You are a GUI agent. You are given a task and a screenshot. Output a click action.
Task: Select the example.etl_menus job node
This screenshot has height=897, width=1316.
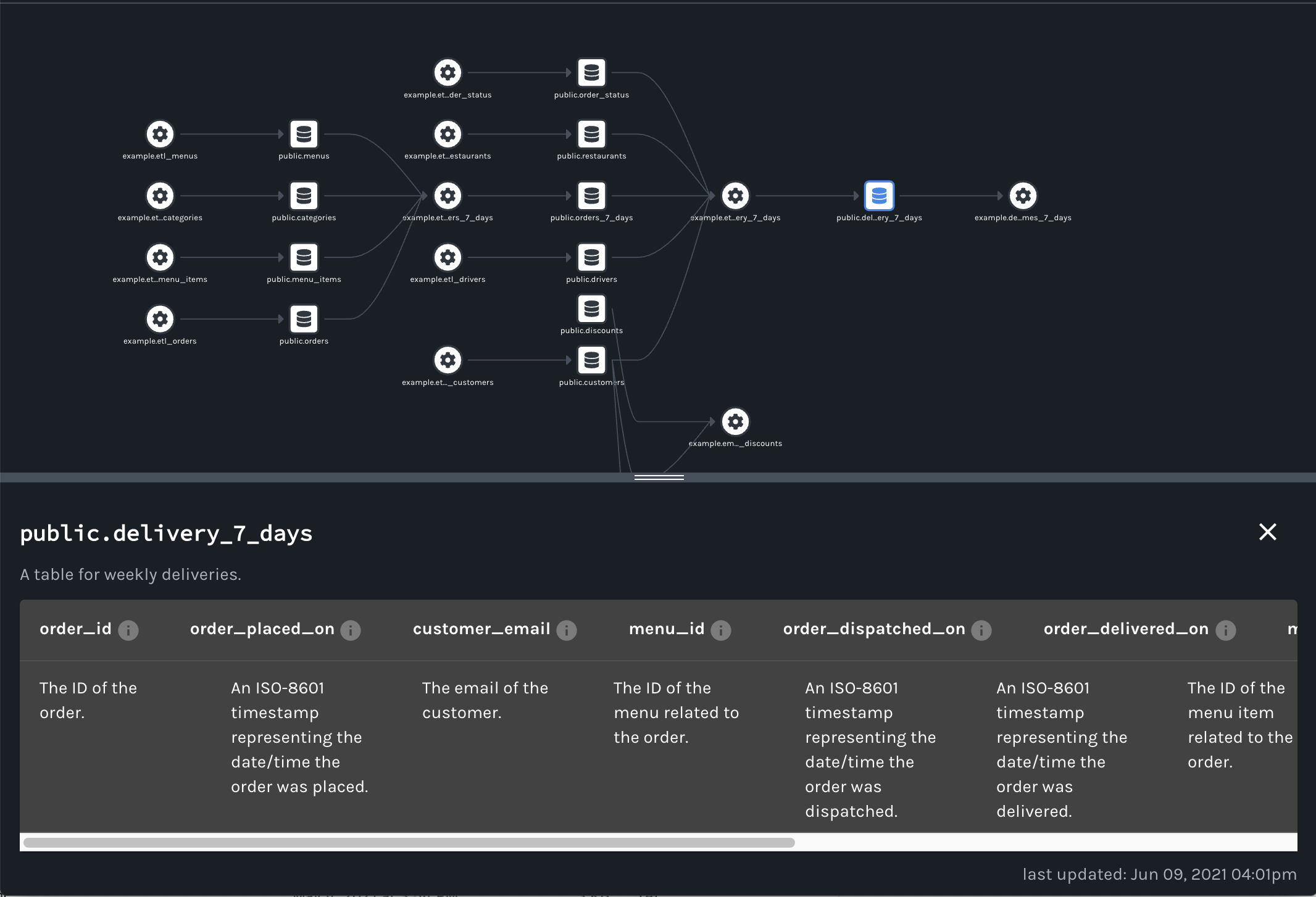[160, 134]
